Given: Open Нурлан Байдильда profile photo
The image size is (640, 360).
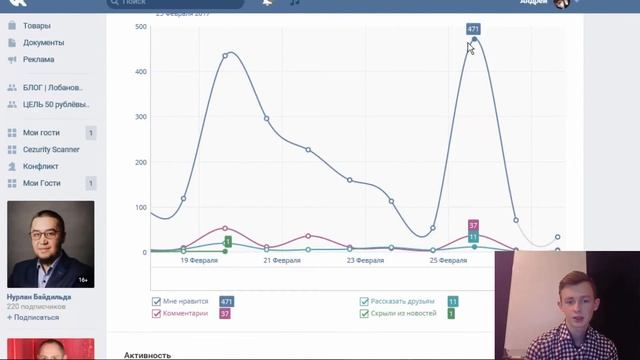Looking at the screenshot, I should [x=51, y=244].
